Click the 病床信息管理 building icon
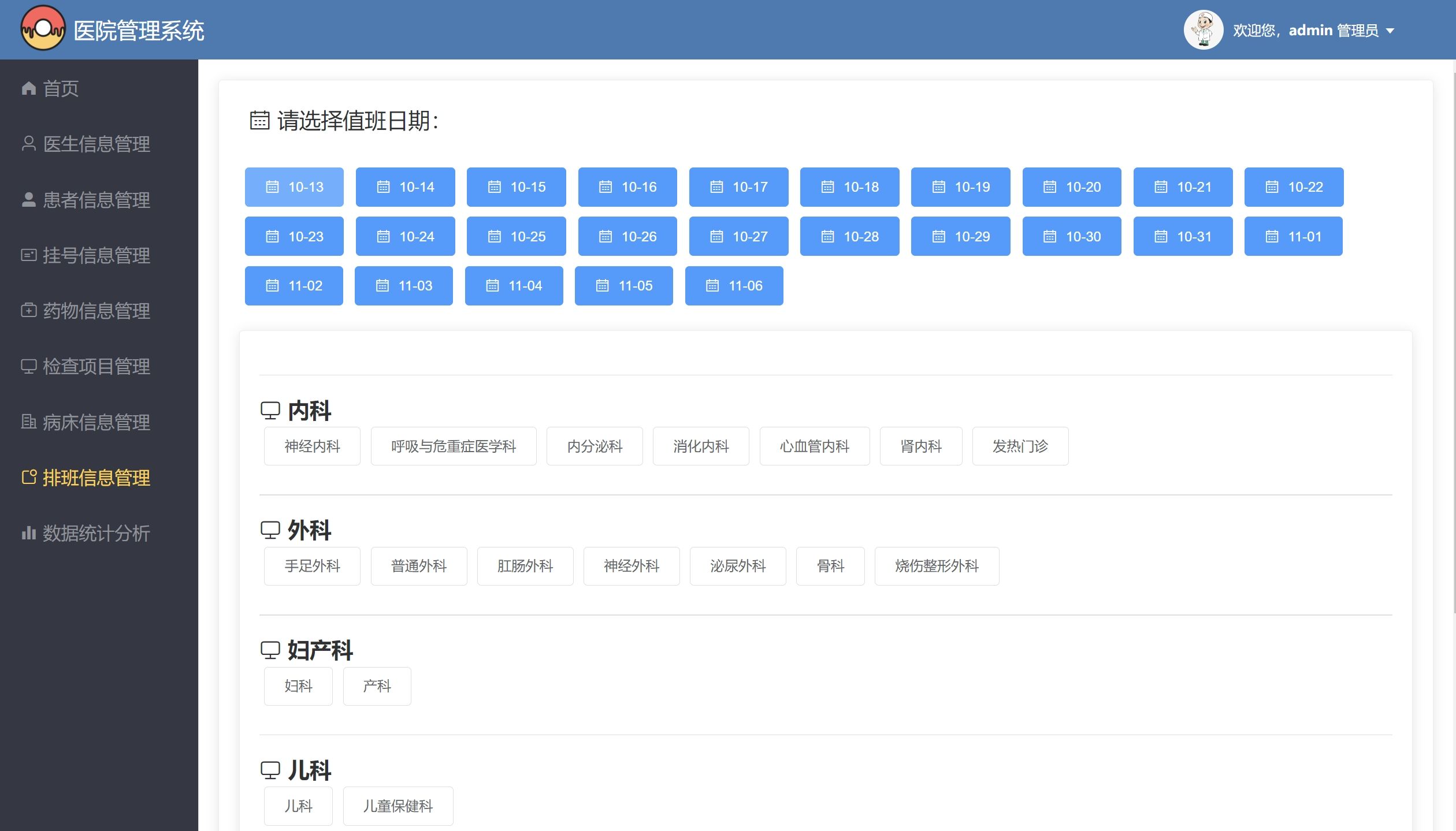Viewport: 1456px width, 831px height. (29, 422)
